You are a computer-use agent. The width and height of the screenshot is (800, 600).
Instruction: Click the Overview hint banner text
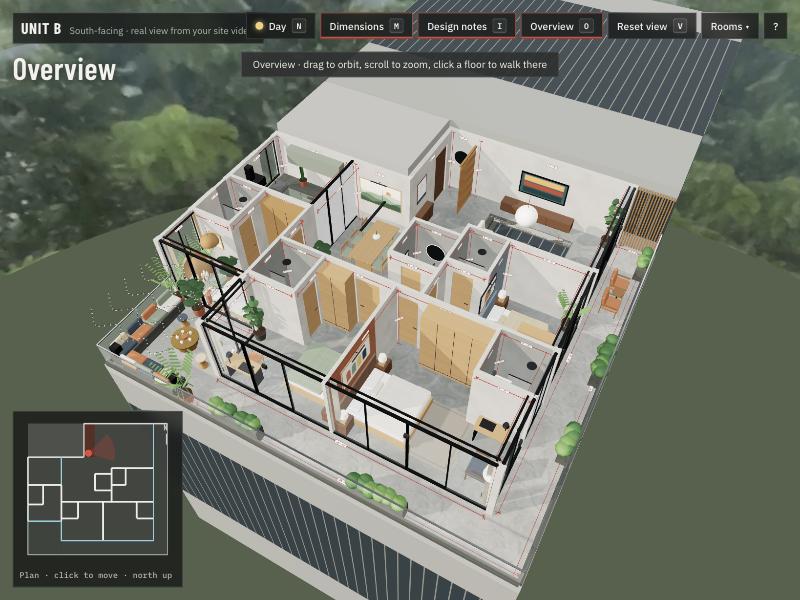coord(399,65)
